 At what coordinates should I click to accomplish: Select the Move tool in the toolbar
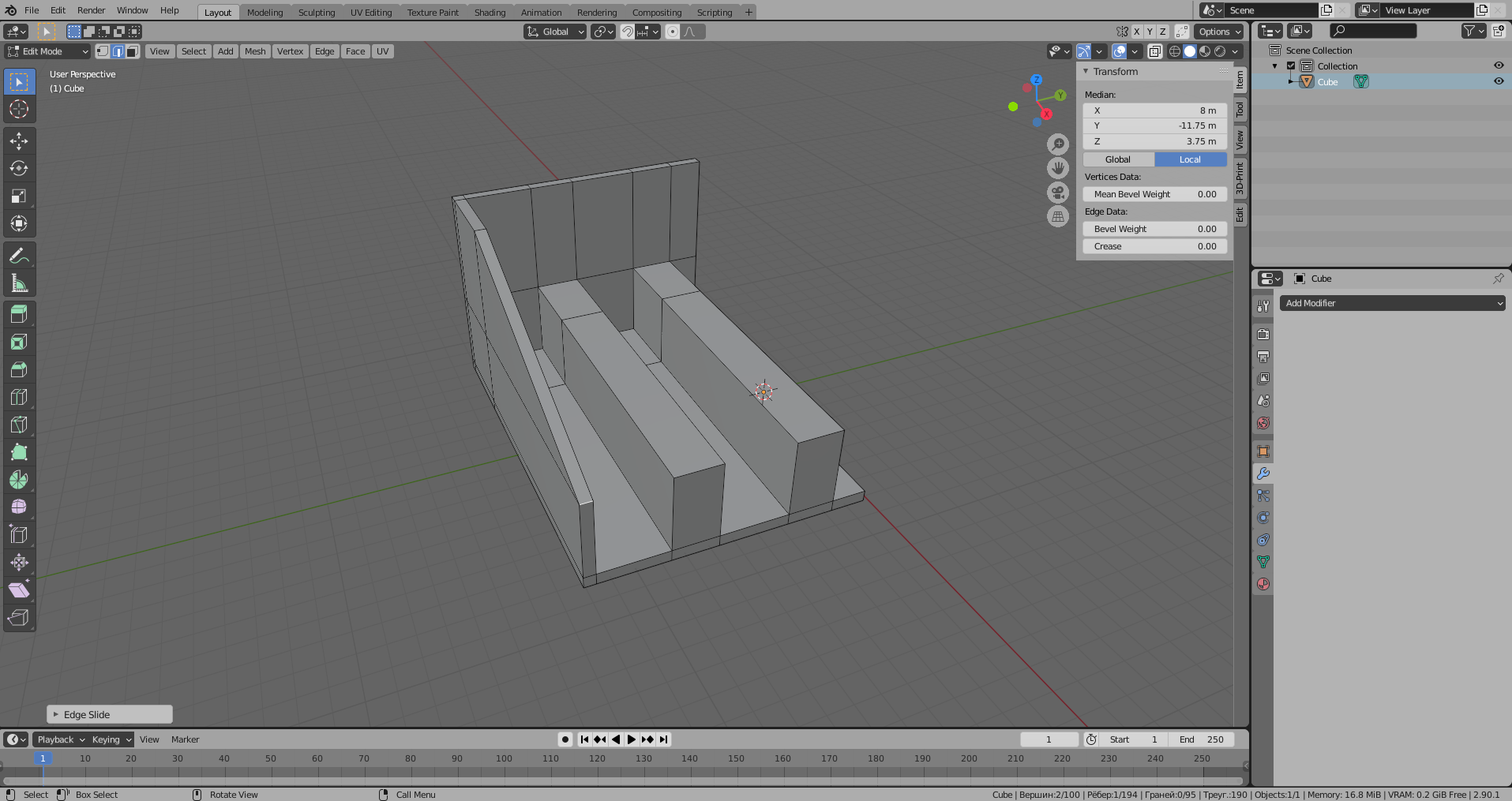tap(19, 141)
